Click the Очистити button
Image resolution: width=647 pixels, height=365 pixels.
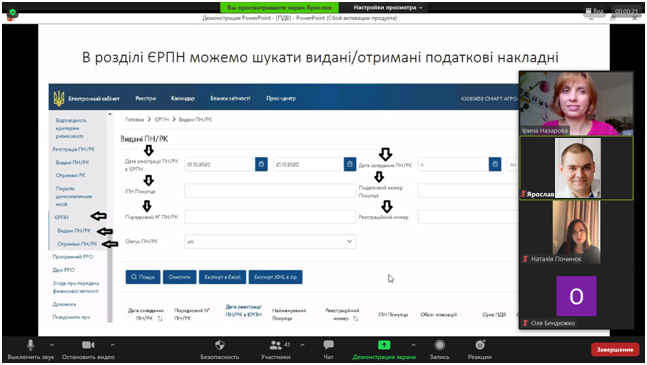179,277
